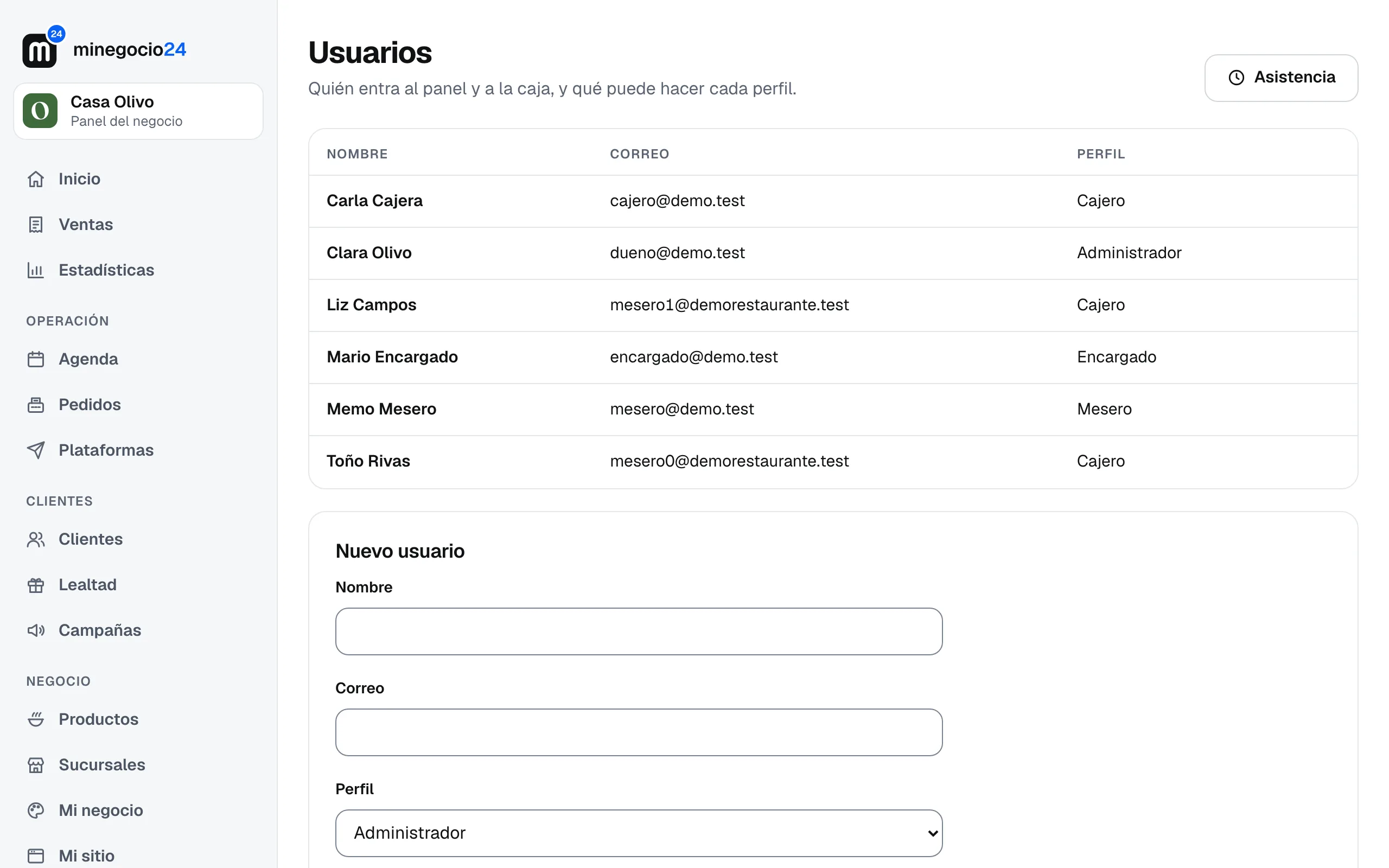Click the Sucursales store icon
Screen dimensions: 1389x868
tap(36, 765)
